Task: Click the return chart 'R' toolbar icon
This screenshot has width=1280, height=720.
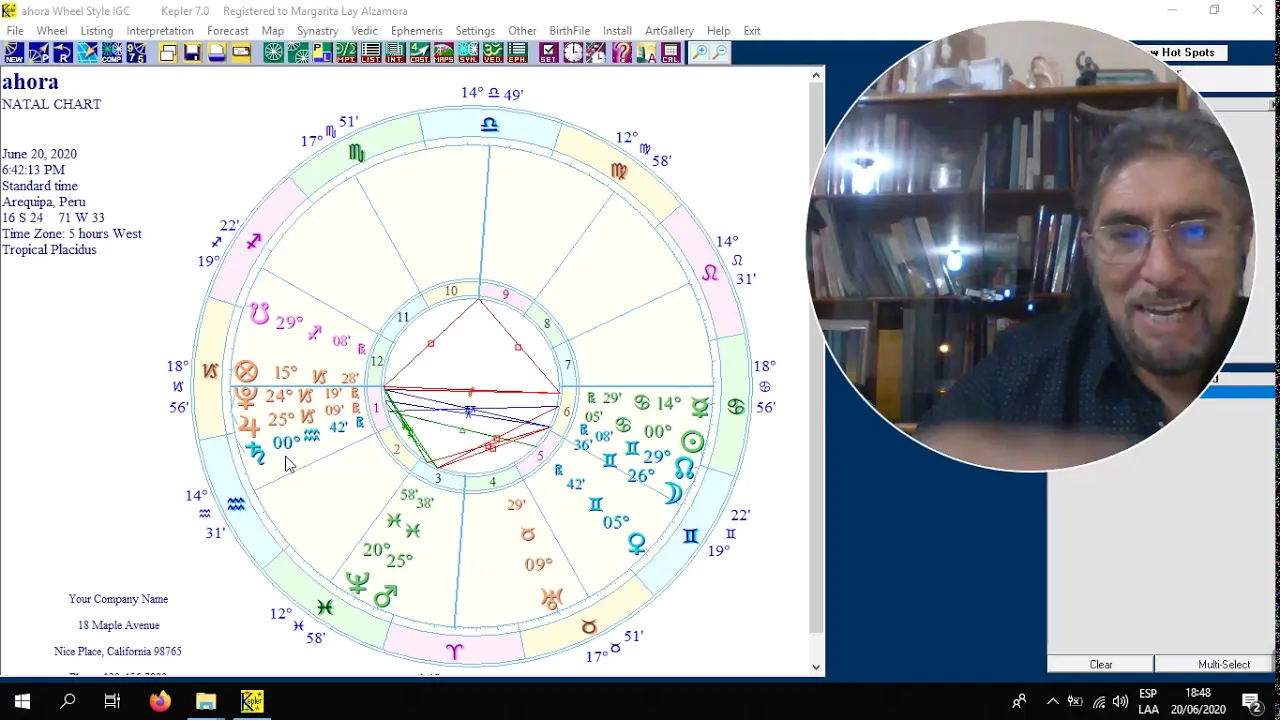Action: [x=63, y=52]
